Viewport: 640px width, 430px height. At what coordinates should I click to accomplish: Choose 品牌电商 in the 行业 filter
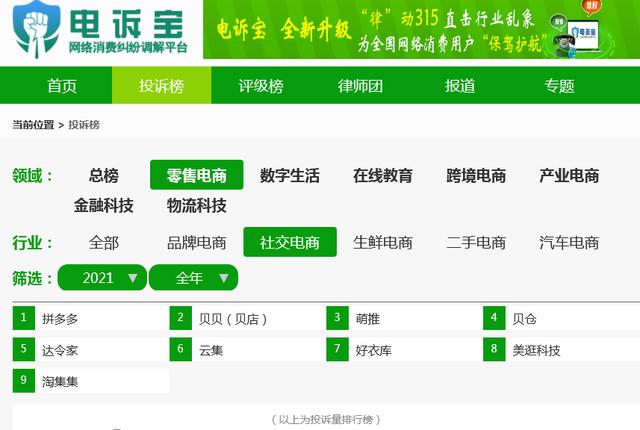pos(197,242)
